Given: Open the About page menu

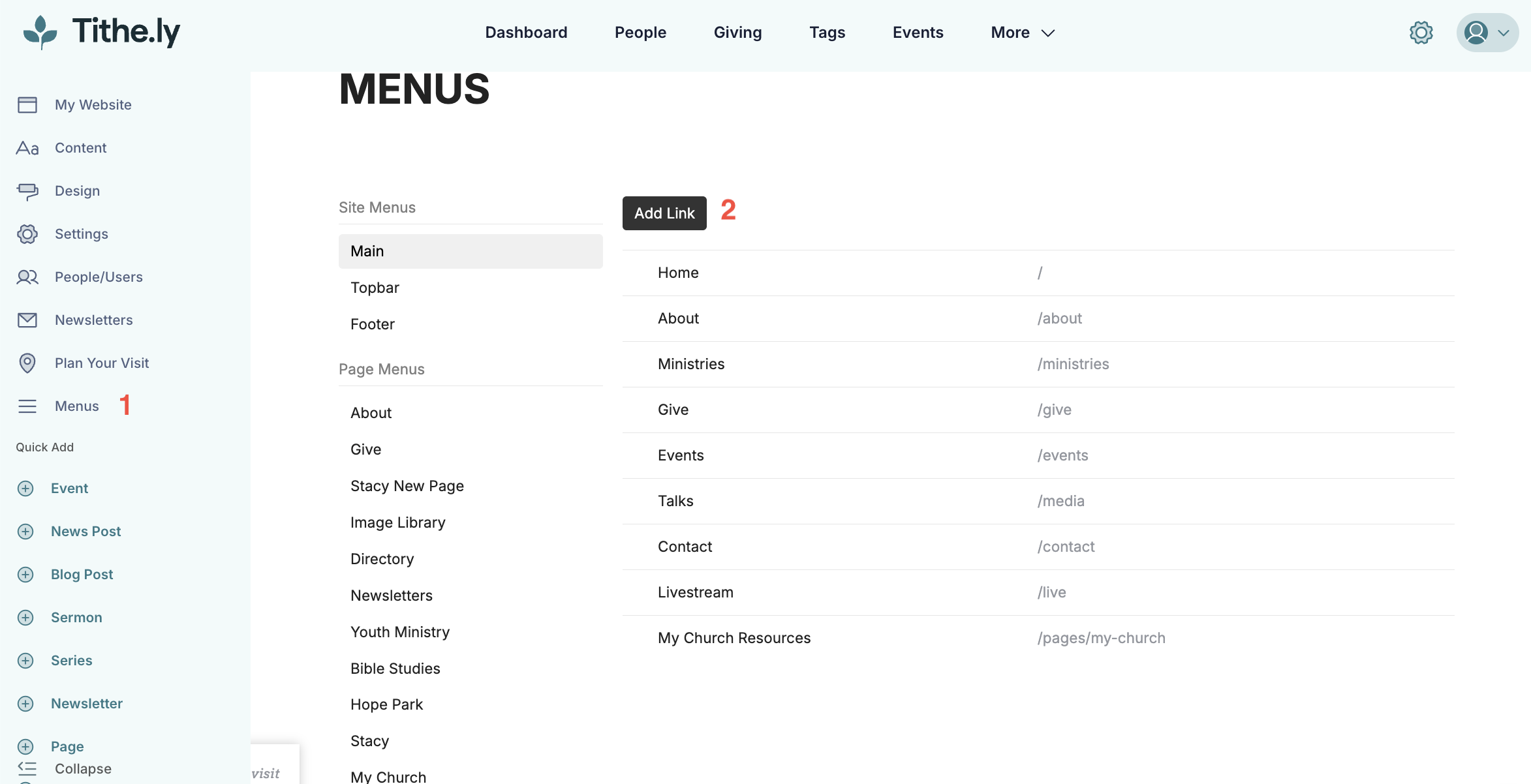Looking at the screenshot, I should point(471,413).
